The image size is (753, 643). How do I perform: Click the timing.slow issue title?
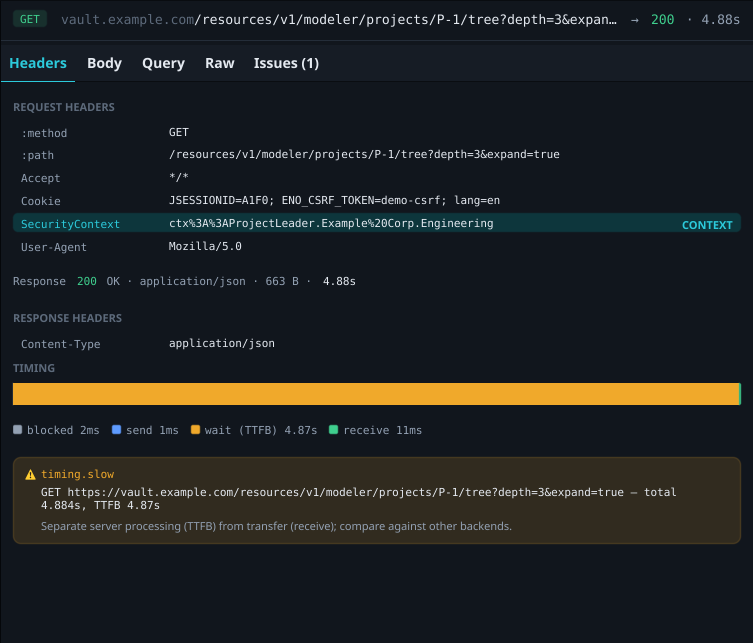77,474
